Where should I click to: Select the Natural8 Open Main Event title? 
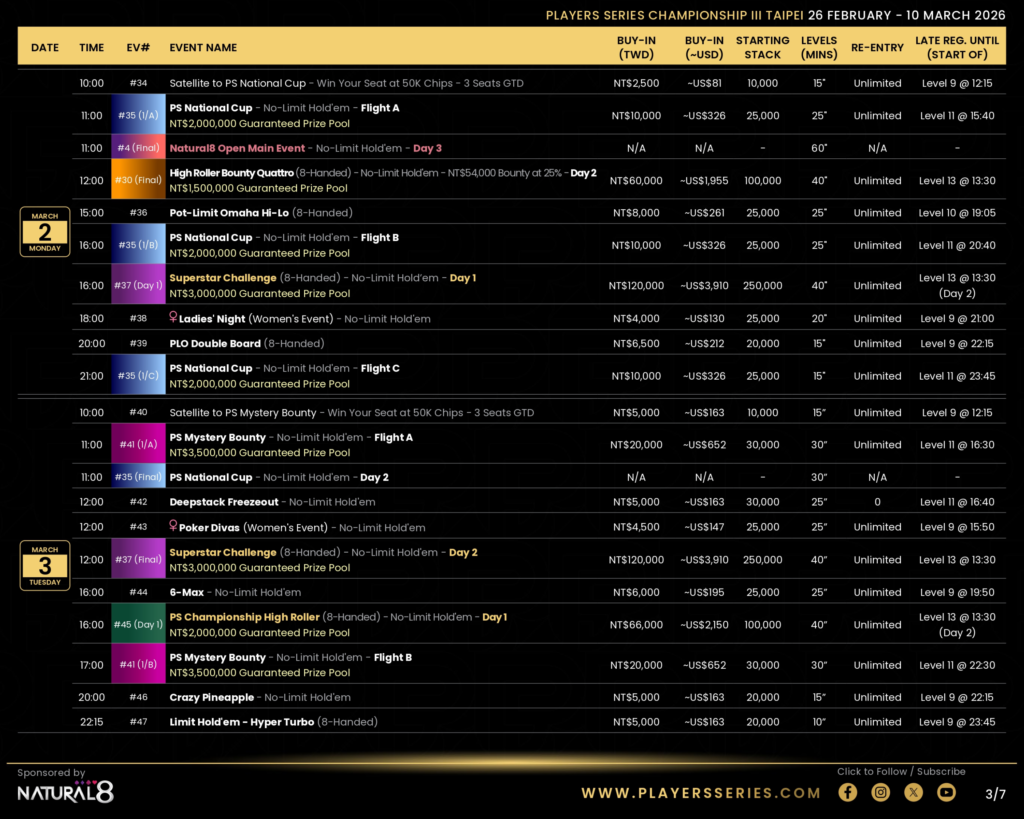tap(237, 148)
